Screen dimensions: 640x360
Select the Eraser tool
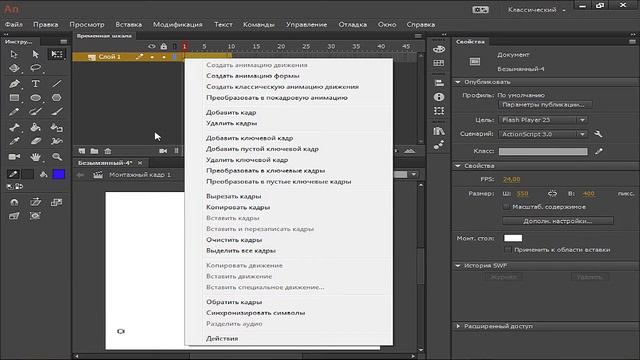pos(36,141)
